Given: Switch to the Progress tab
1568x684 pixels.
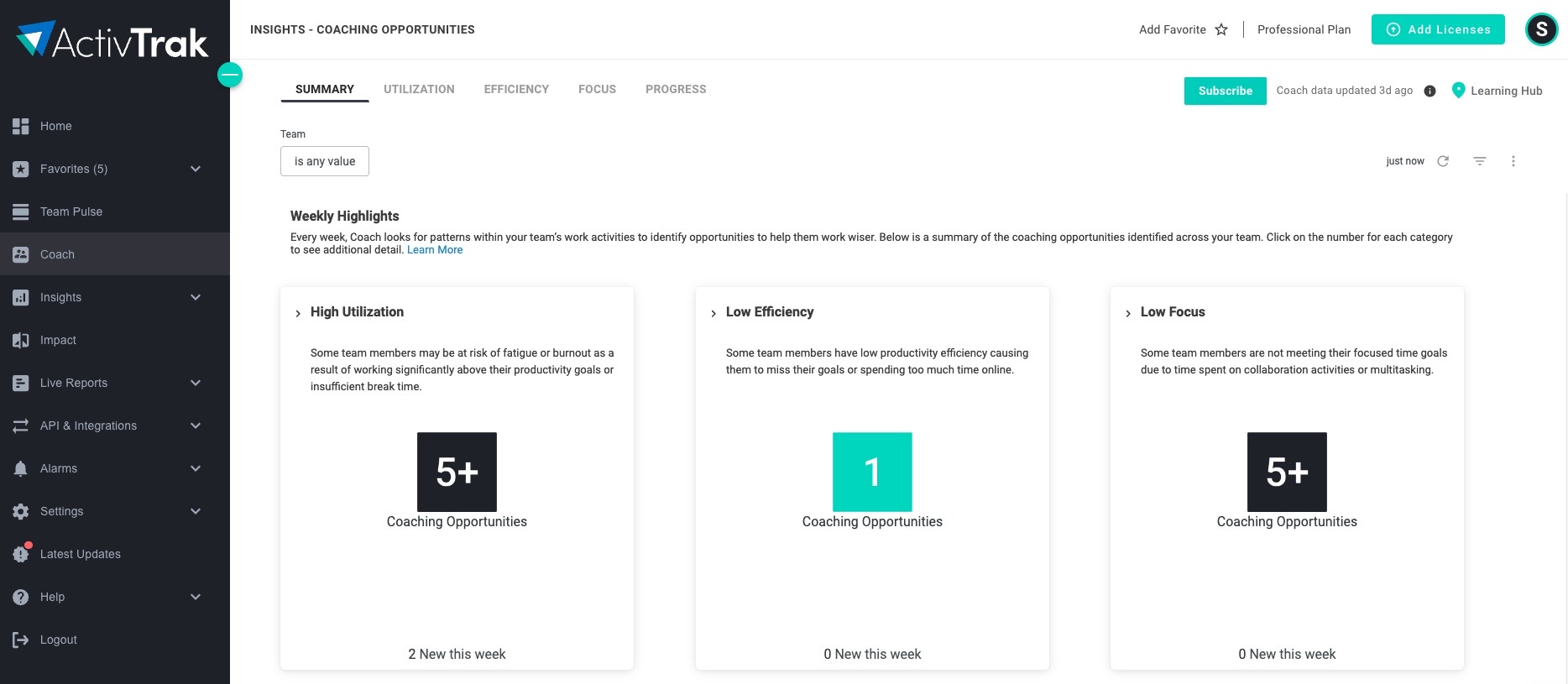Looking at the screenshot, I should 676,89.
